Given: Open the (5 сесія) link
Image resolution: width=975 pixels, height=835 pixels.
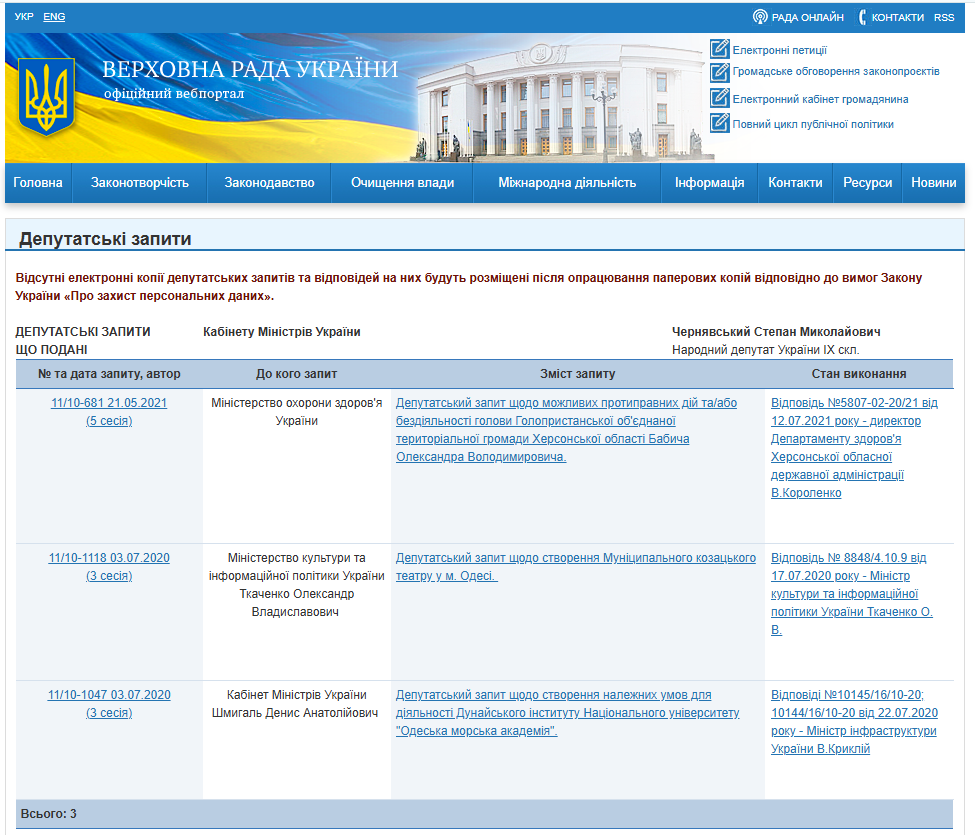Looking at the screenshot, I should pyautogui.click(x=109, y=421).
